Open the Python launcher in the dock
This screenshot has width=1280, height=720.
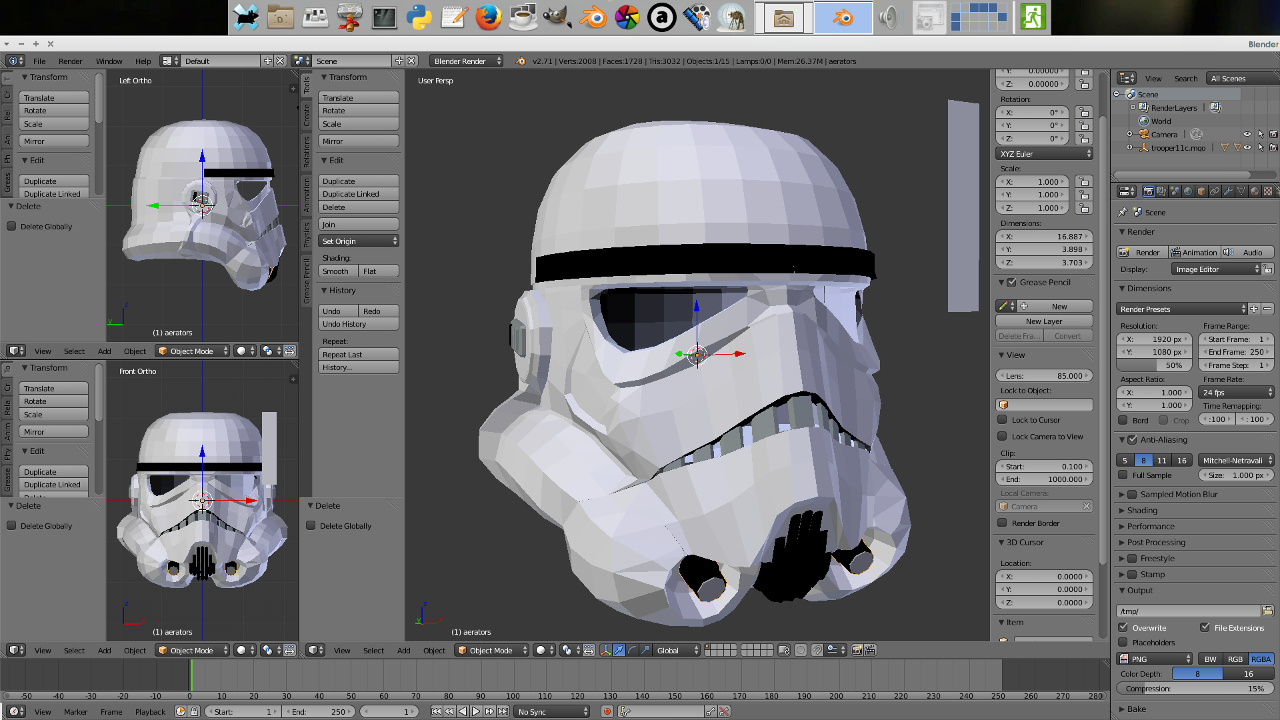pos(420,17)
